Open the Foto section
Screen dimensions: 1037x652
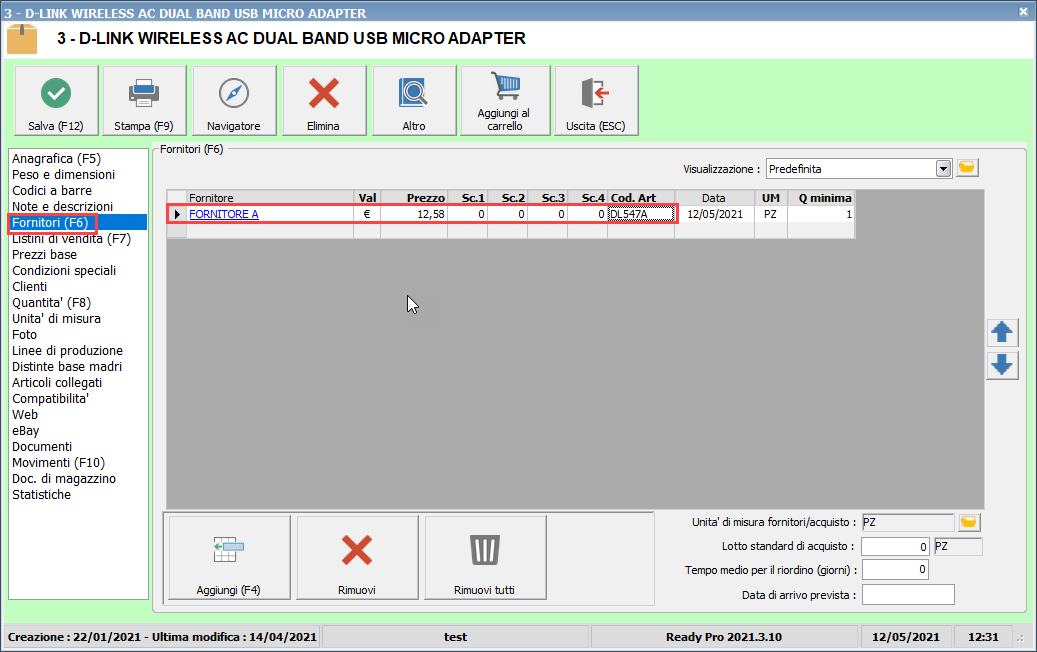point(24,335)
